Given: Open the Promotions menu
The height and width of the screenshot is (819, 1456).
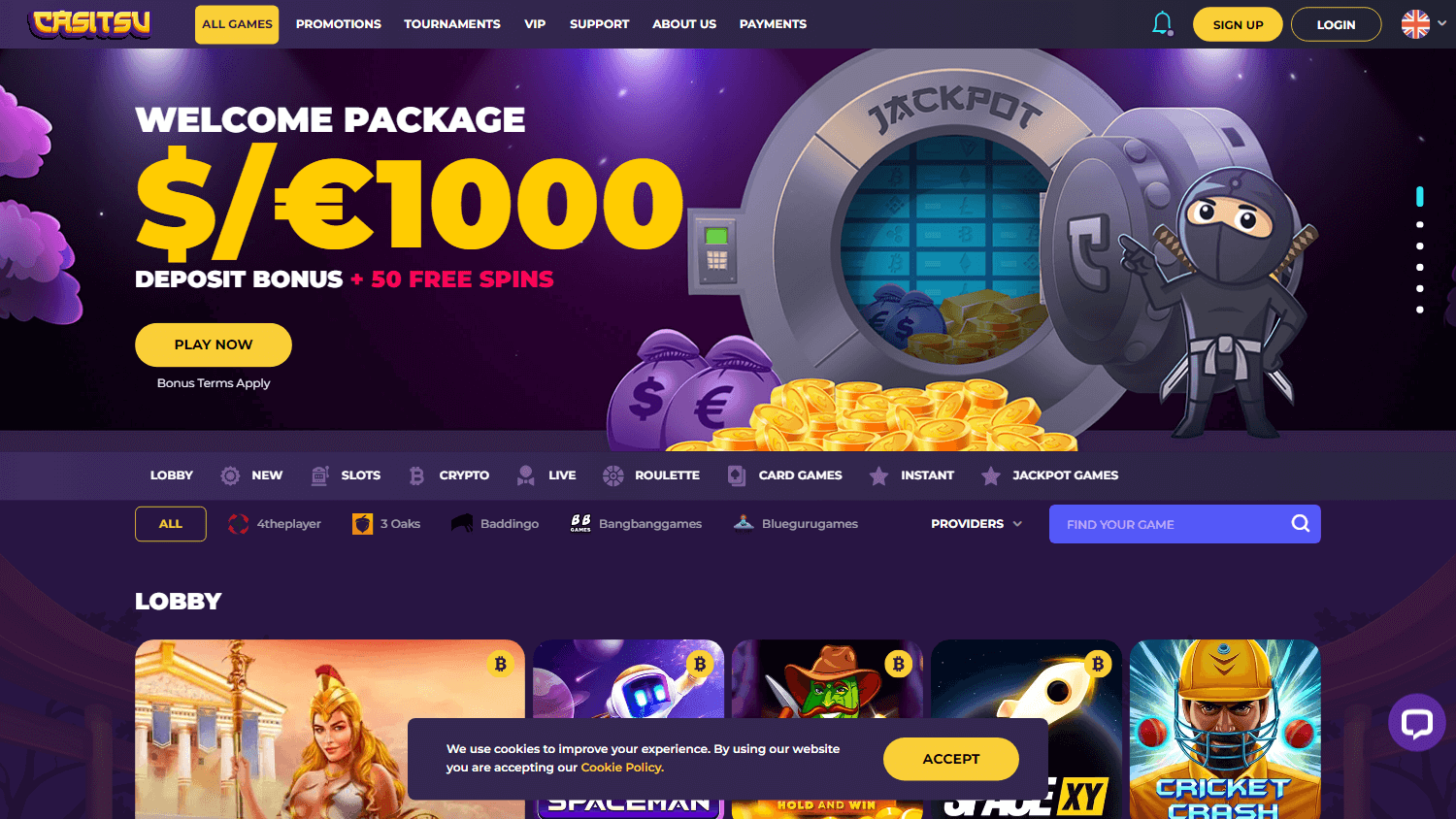Looking at the screenshot, I should click(x=339, y=24).
